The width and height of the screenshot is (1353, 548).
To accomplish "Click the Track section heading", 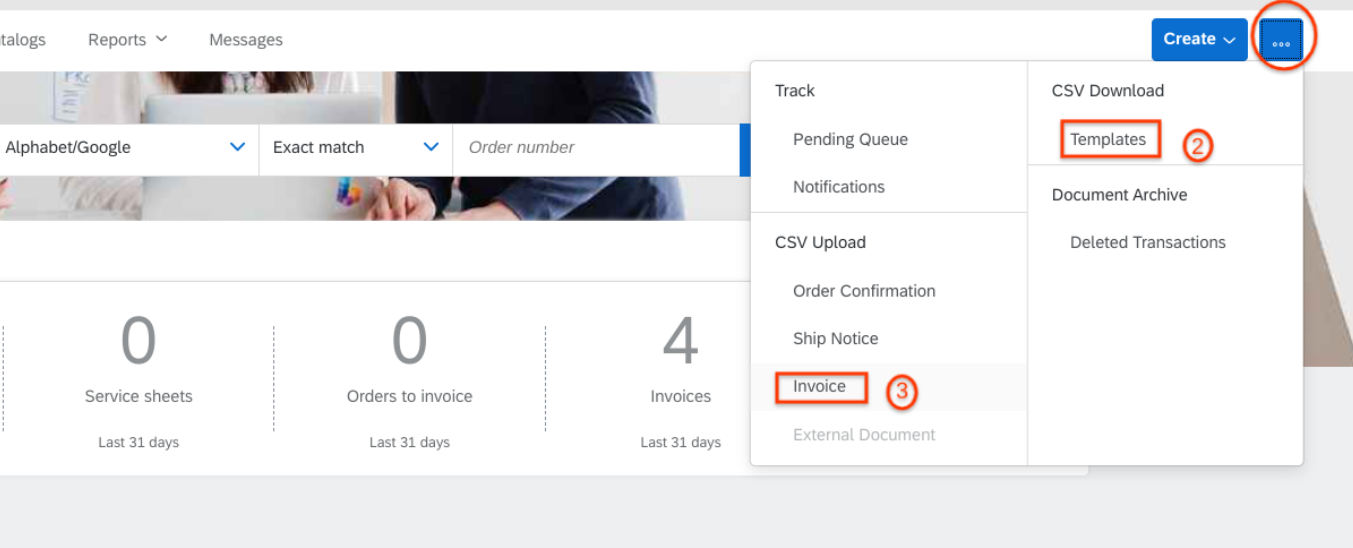I will tap(795, 91).
